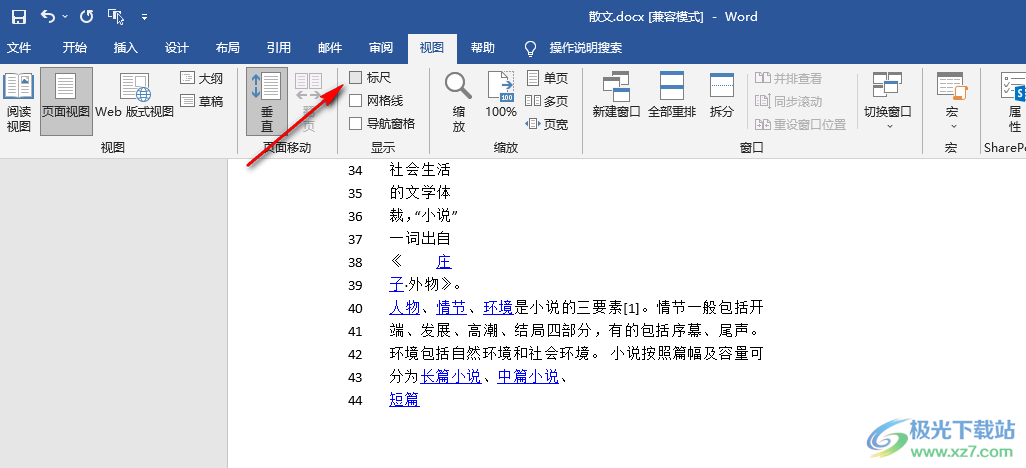This screenshot has height=468, width=1026.
Task: Switch to the 布局 tab
Action: [x=228, y=48]
